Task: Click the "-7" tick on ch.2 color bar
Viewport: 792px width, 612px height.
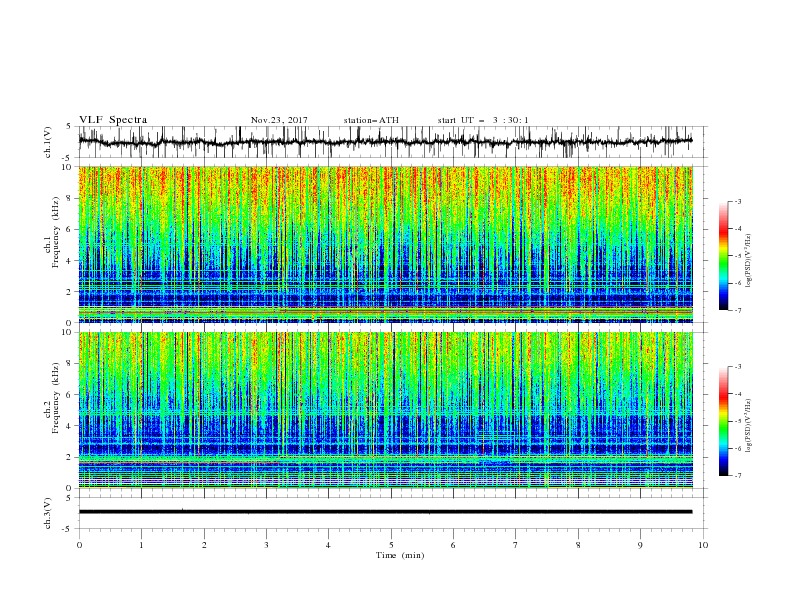Action: coord(737,476)
